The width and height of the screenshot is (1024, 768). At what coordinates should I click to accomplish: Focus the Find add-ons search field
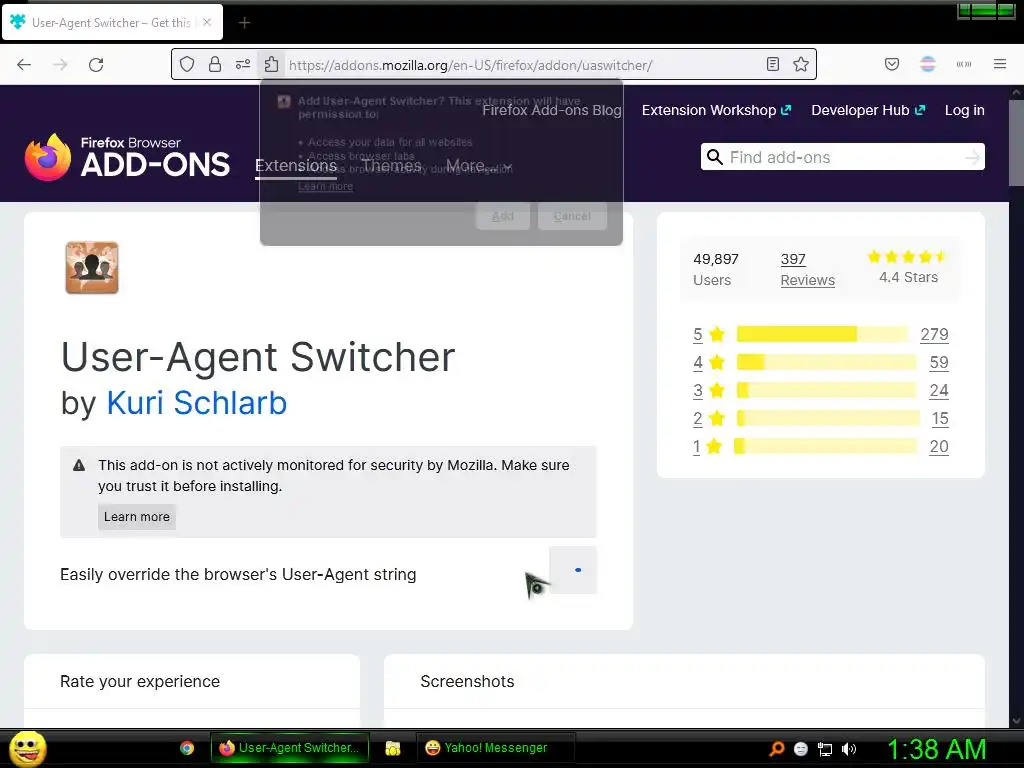[842, 157]
